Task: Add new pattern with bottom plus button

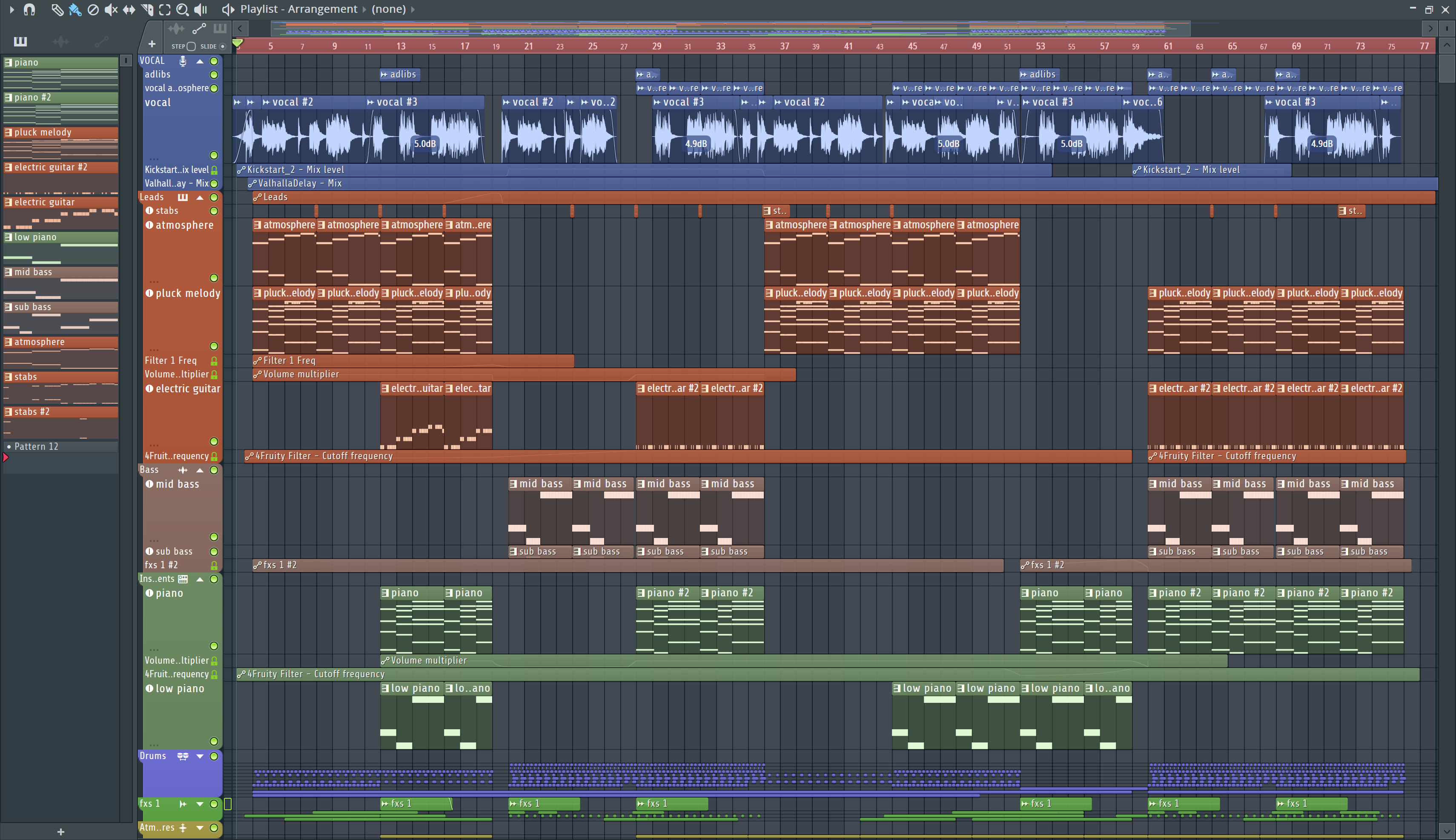Action: coord(60,832)
